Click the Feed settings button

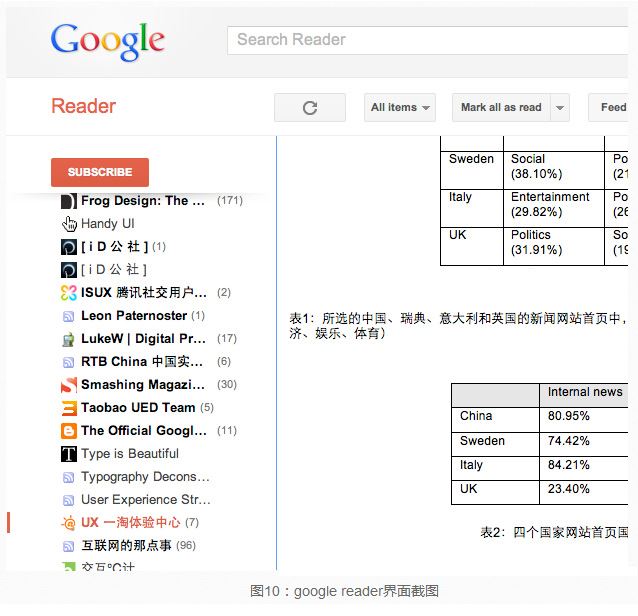coord(609,107)
